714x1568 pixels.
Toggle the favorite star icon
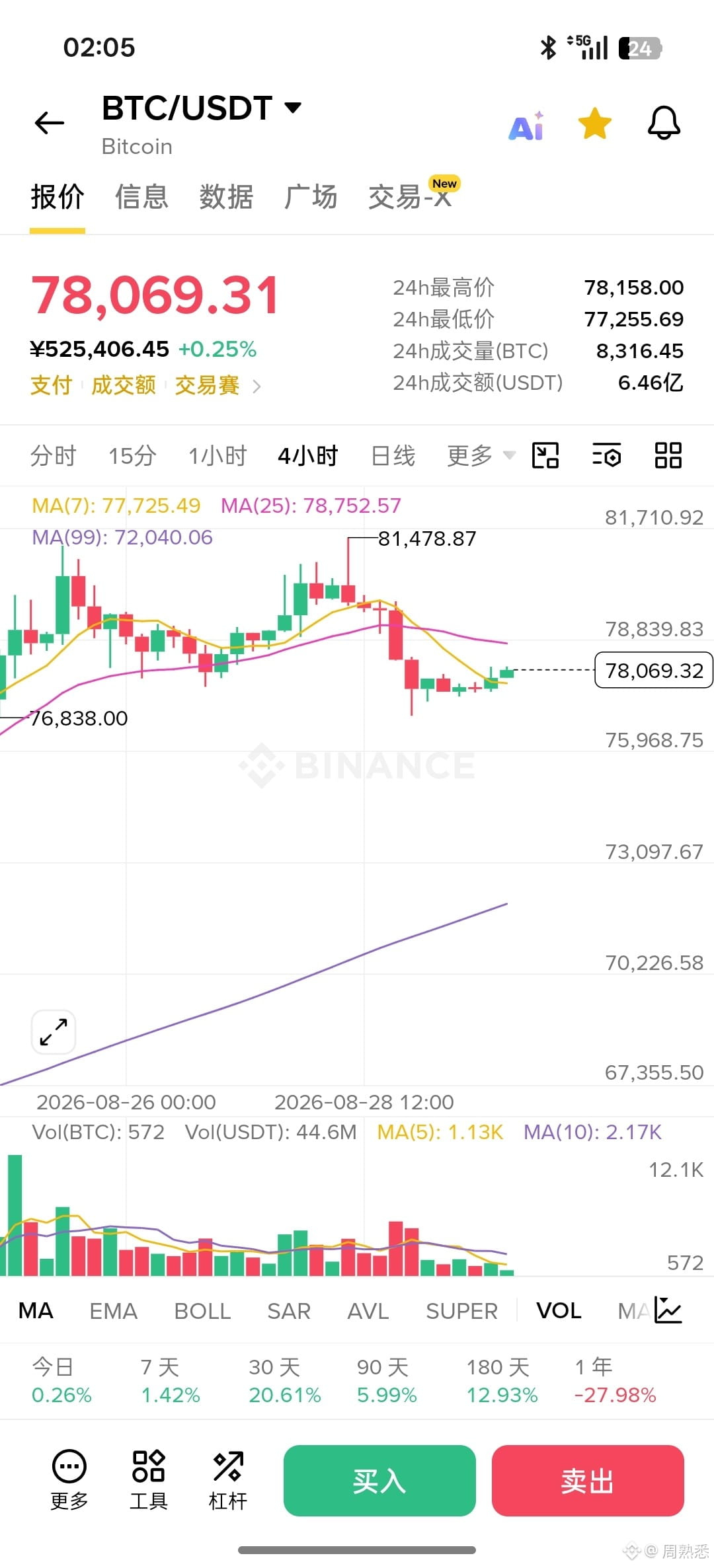pos(594,124)
